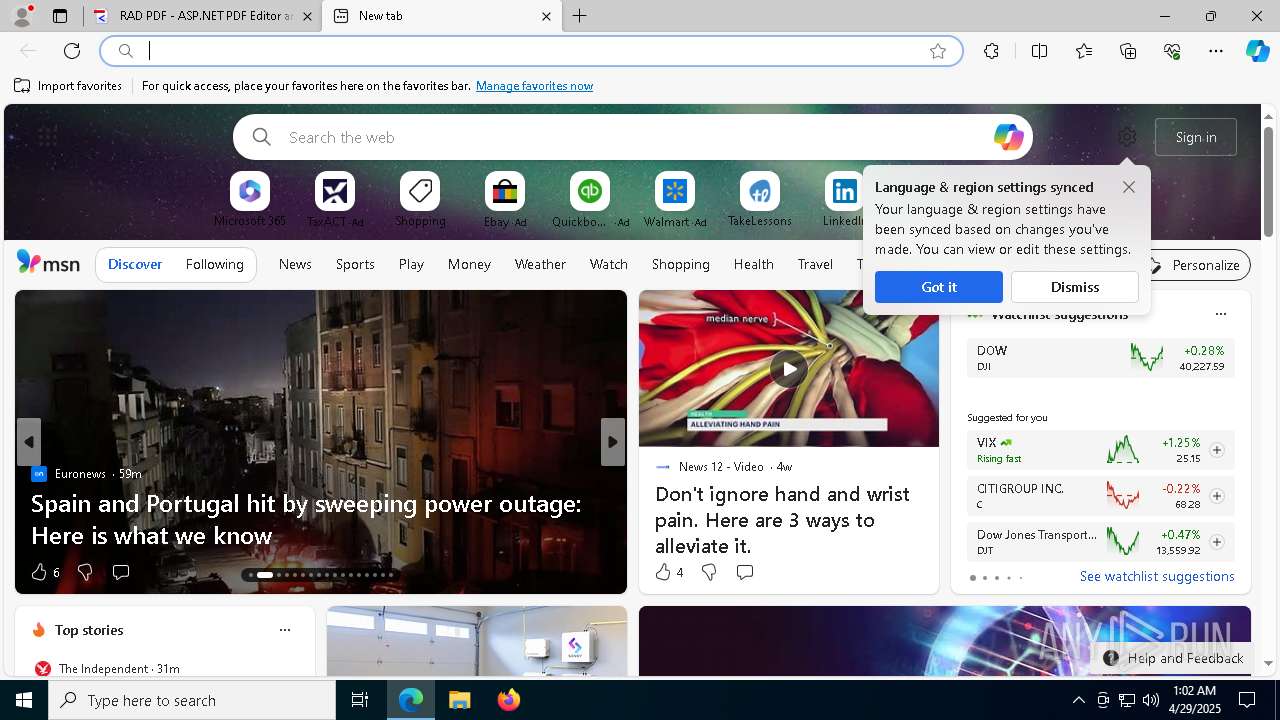The image size is (1280, 720).
Task: Add this page to favorites star
Action: [x=938, y=51]
